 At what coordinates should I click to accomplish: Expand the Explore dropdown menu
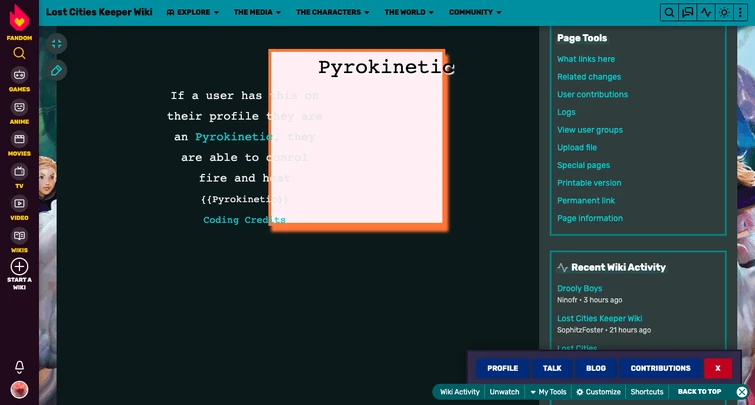coord(193,12)
